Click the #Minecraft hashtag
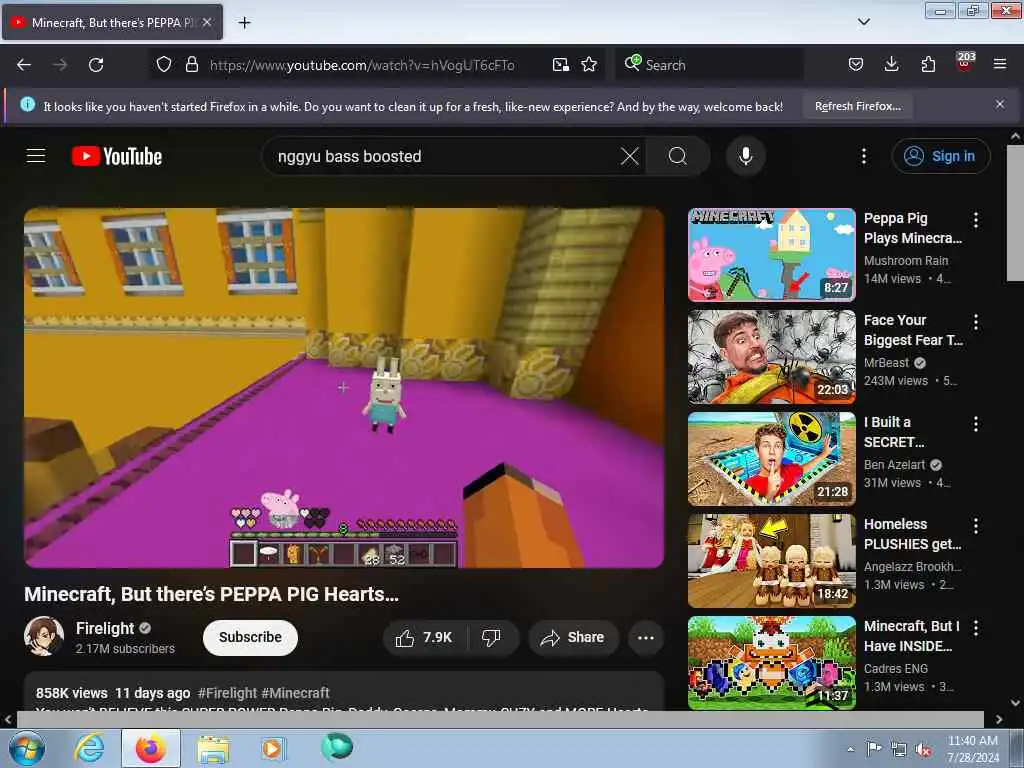 295,693
